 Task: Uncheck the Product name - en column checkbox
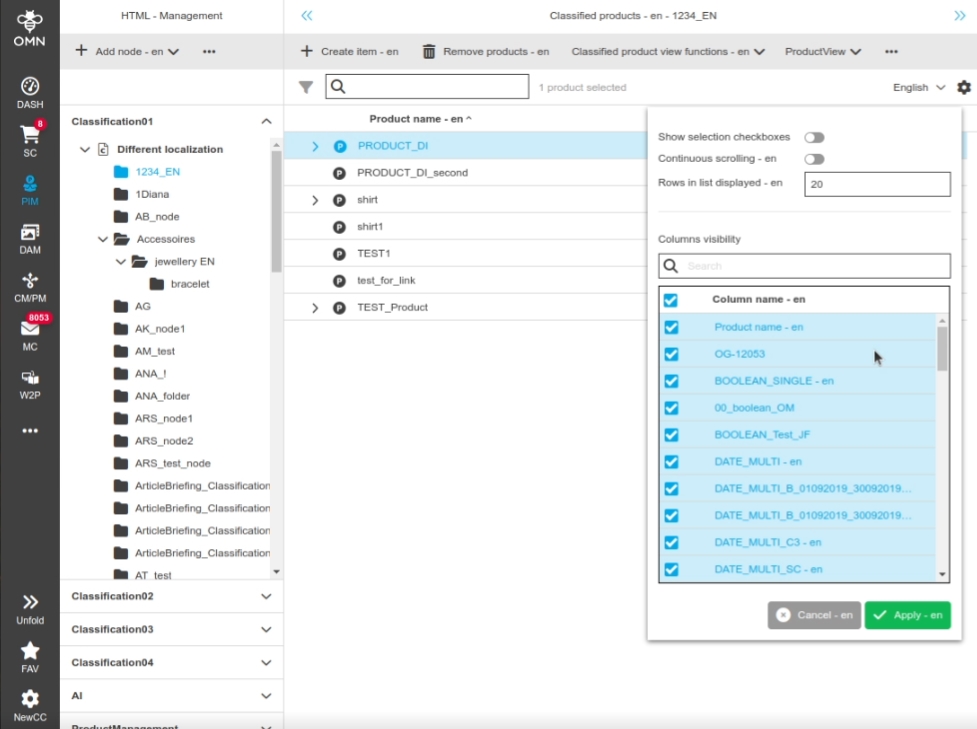click(x=671, y=327)
